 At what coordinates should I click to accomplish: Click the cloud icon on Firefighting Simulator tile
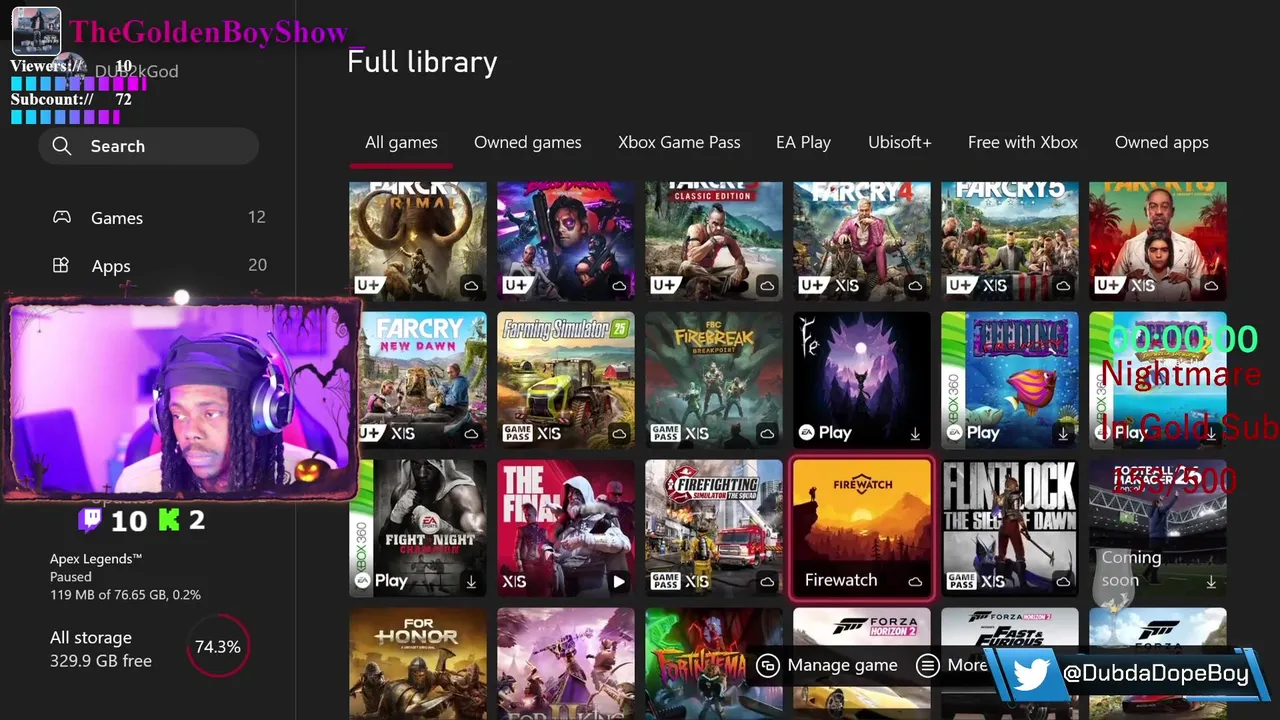click(767, 581)
